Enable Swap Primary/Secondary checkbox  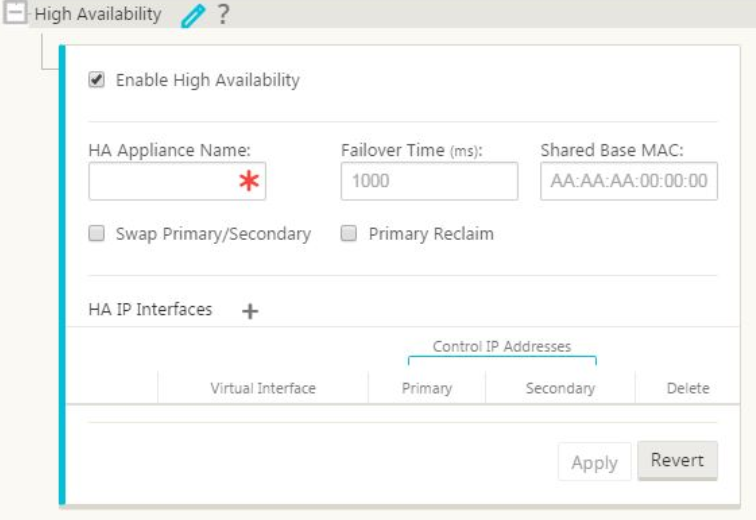point(96,233)
